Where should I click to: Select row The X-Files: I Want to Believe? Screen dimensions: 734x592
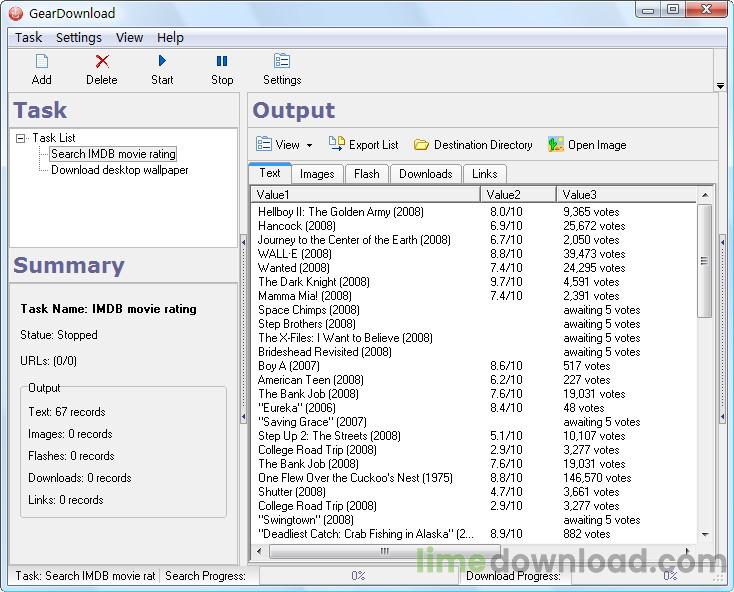pyautogui.click(x=473, y=338)
